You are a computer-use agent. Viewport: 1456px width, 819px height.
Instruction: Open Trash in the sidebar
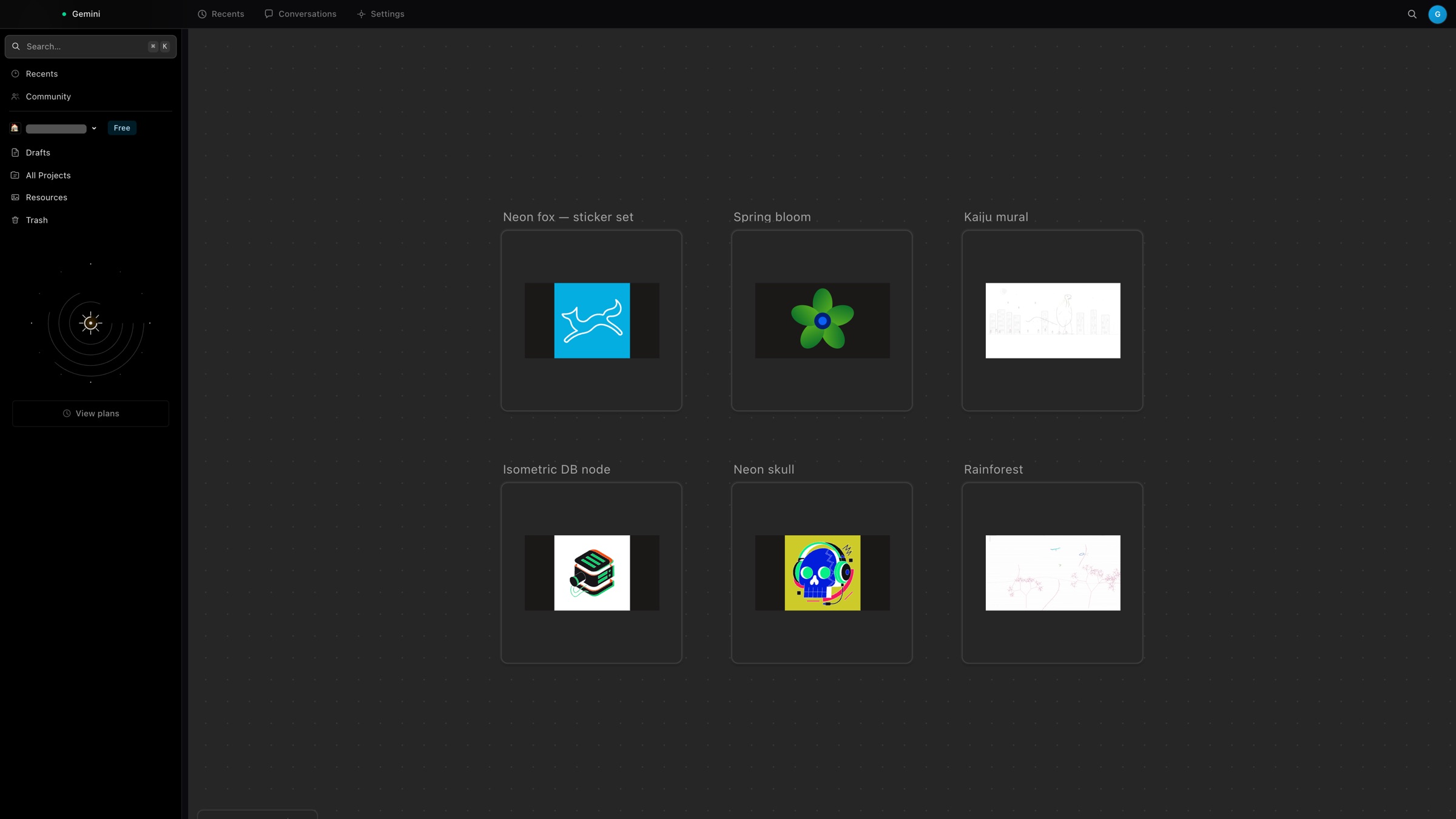point(90,220)
